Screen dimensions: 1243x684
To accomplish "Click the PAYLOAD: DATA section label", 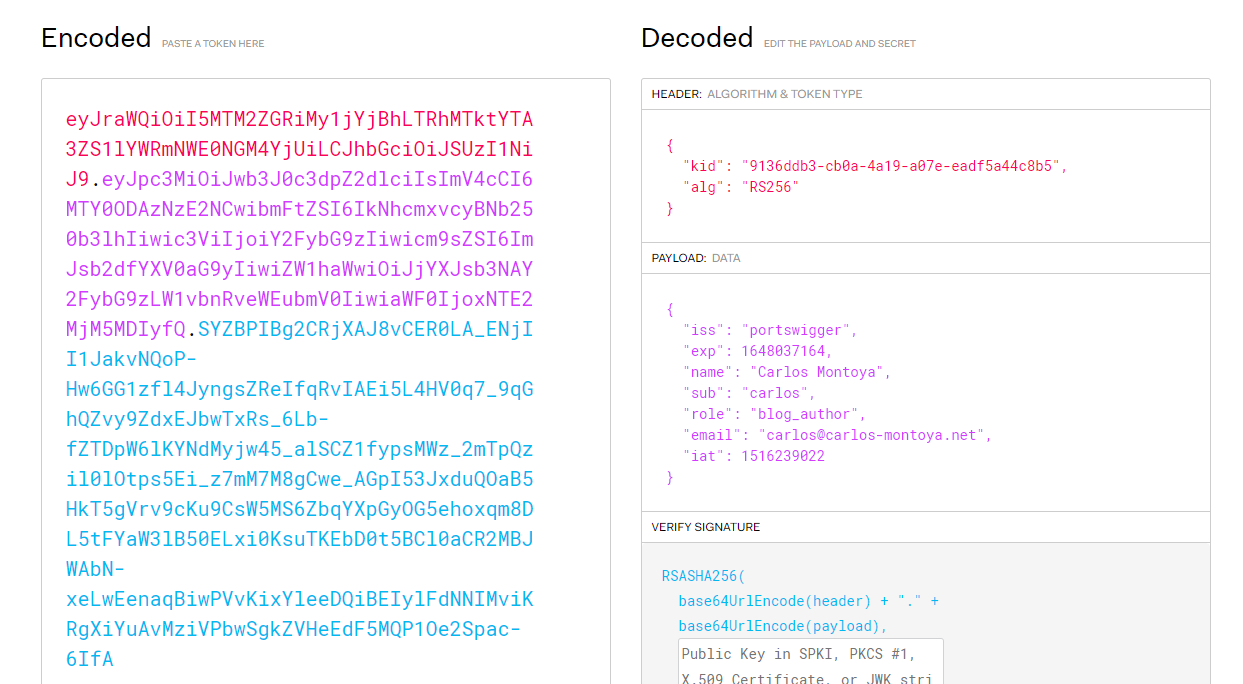I will 696,258.
